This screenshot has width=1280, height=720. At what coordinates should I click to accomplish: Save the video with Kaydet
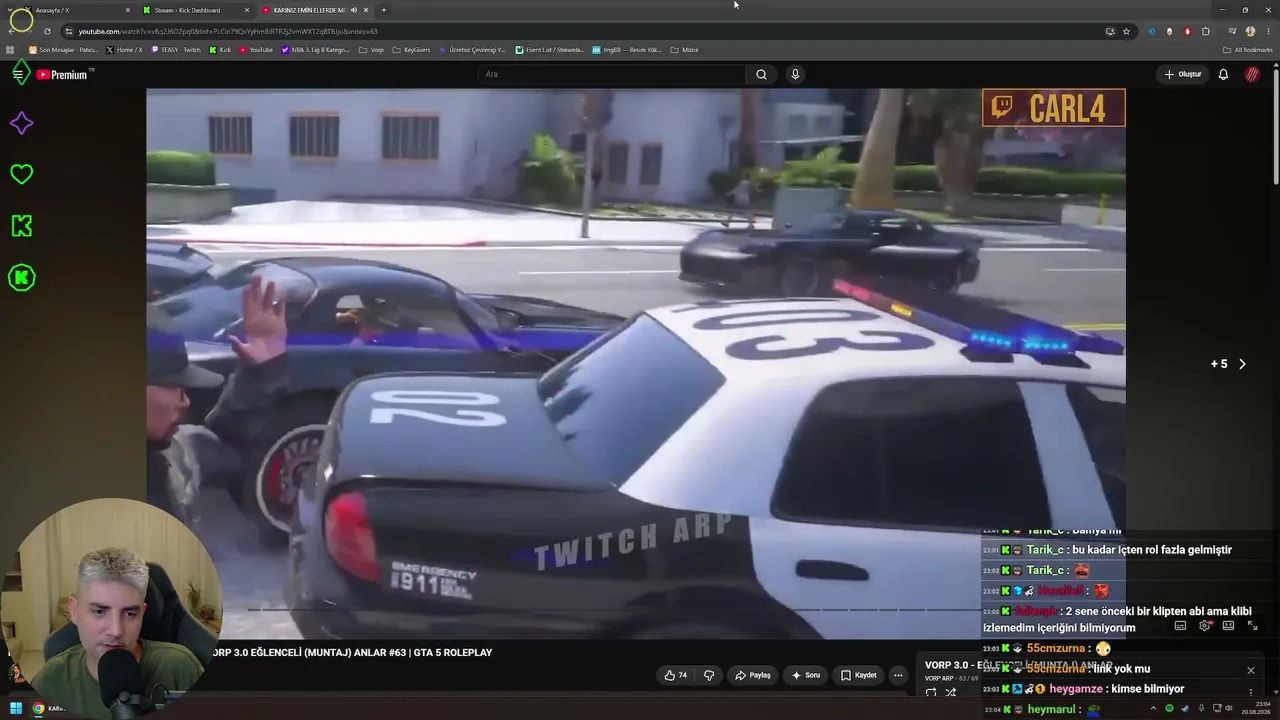(x=859, y=675)
